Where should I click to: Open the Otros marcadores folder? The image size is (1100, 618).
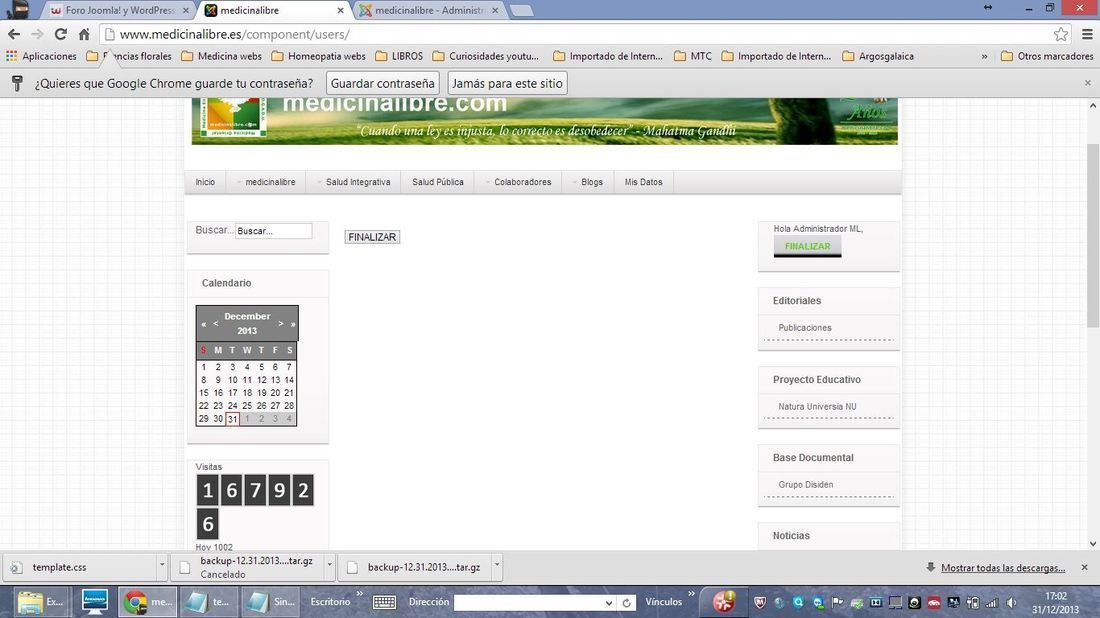tap(1047, 56)
